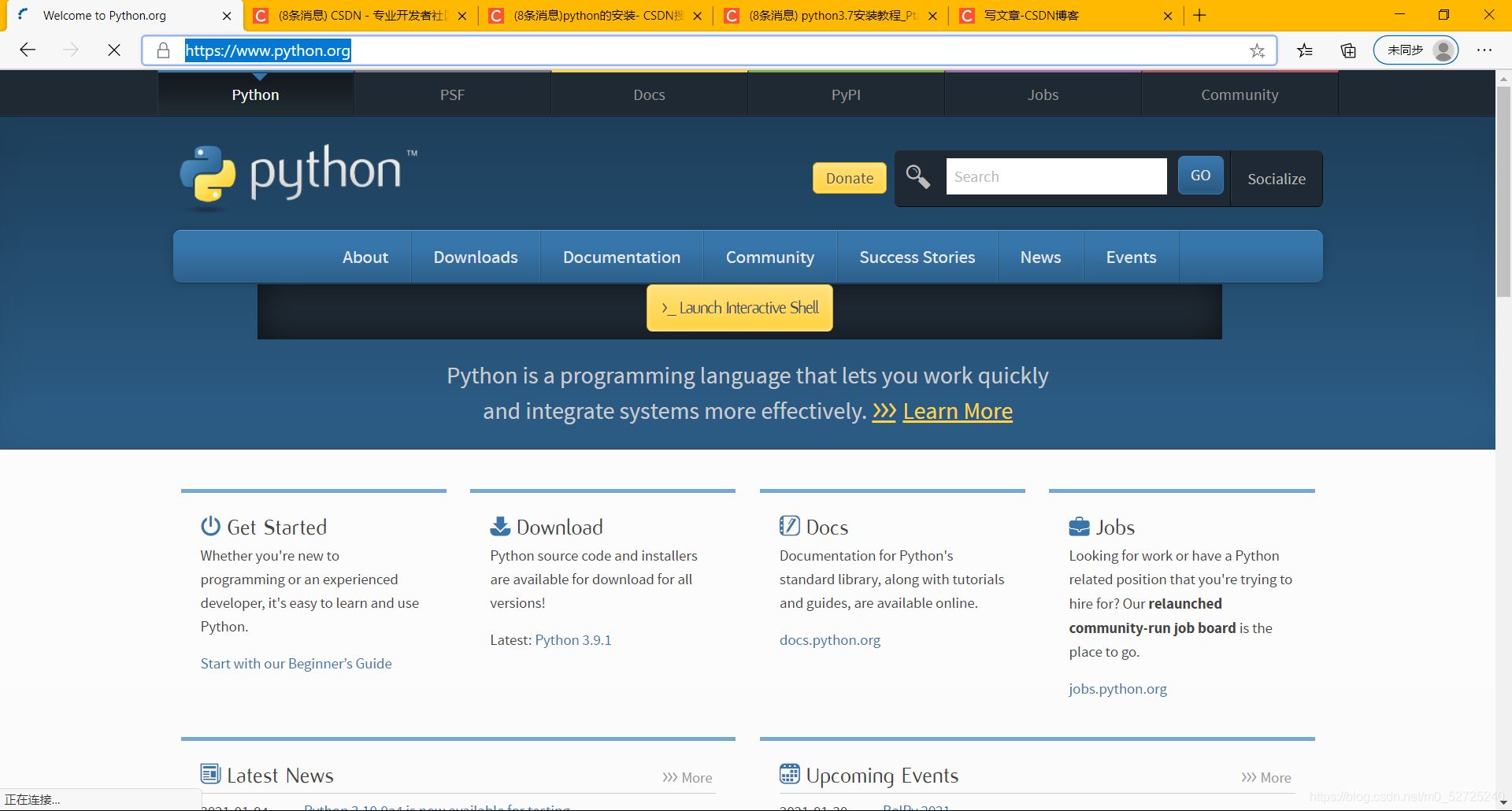The height and width of the screenshot is (811, 1512).
Task: Open the Docs top navigation tab
Action: click(650, 94)
